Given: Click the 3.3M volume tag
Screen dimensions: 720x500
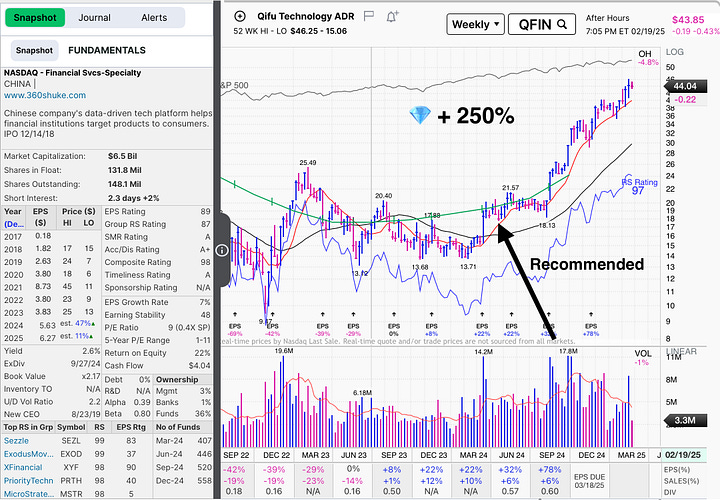Looking at the screenshot, I should coord(685,421).
